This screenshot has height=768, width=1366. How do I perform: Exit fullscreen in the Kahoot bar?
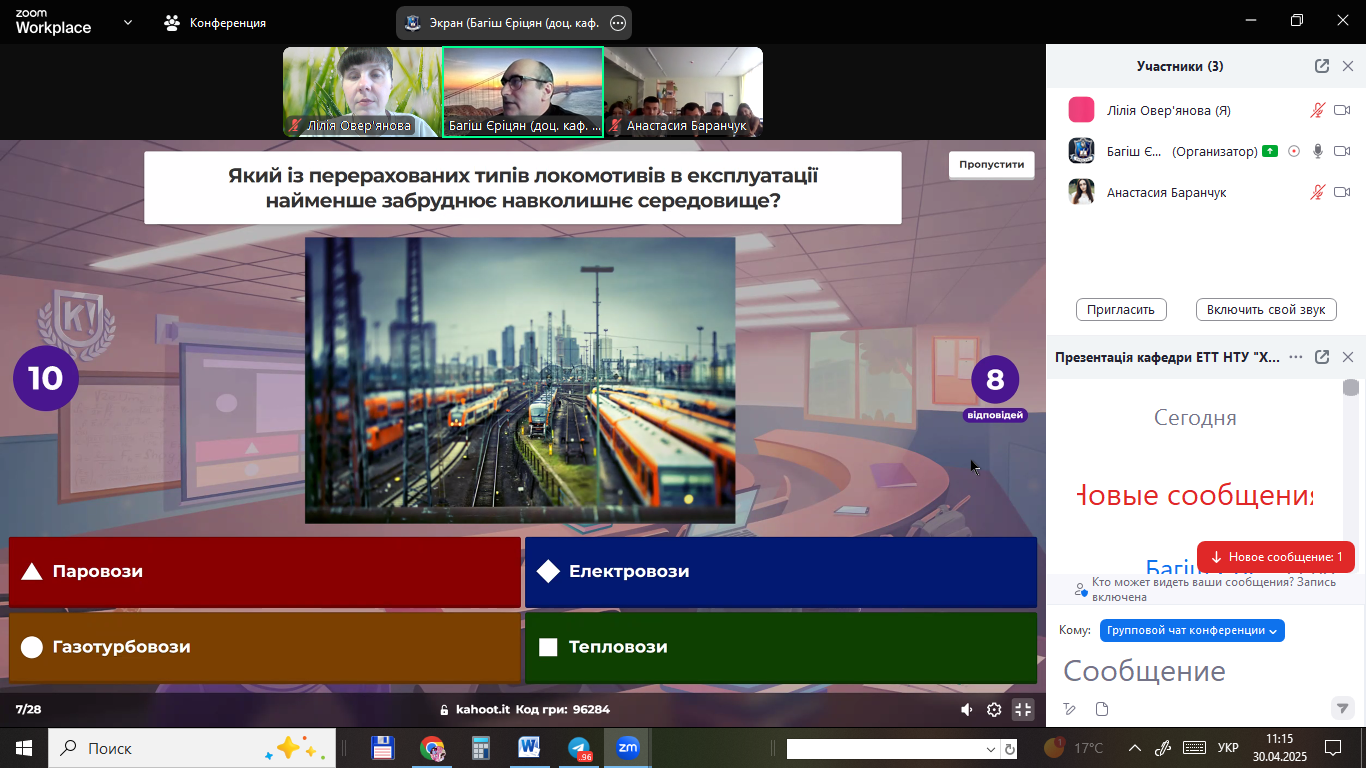tap(1022, 709)
